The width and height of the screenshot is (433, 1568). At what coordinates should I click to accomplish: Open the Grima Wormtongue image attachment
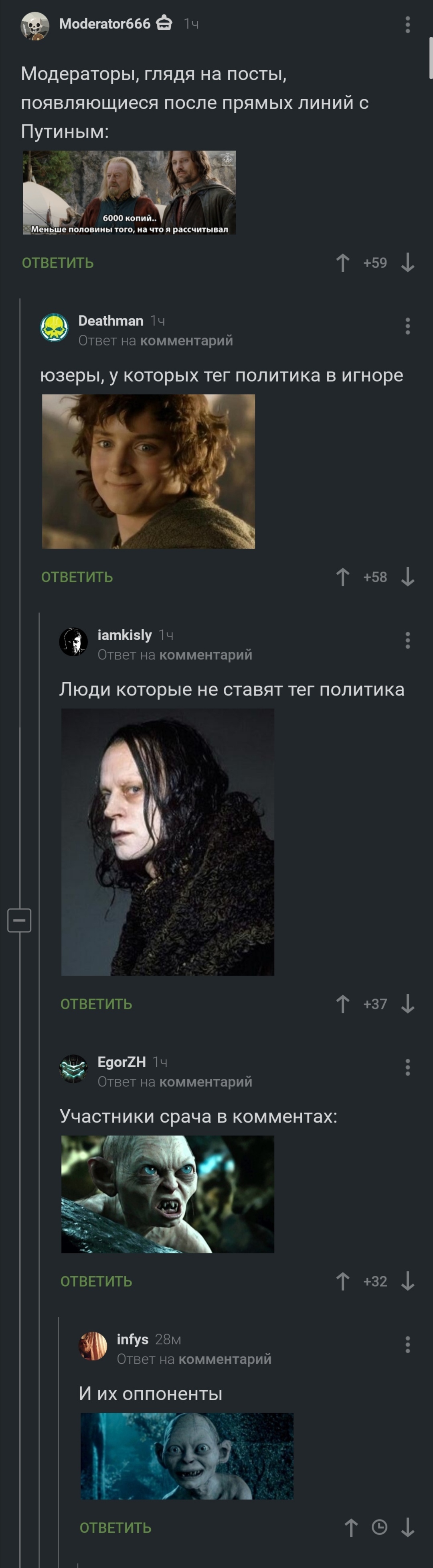click(x=168, y=842)
